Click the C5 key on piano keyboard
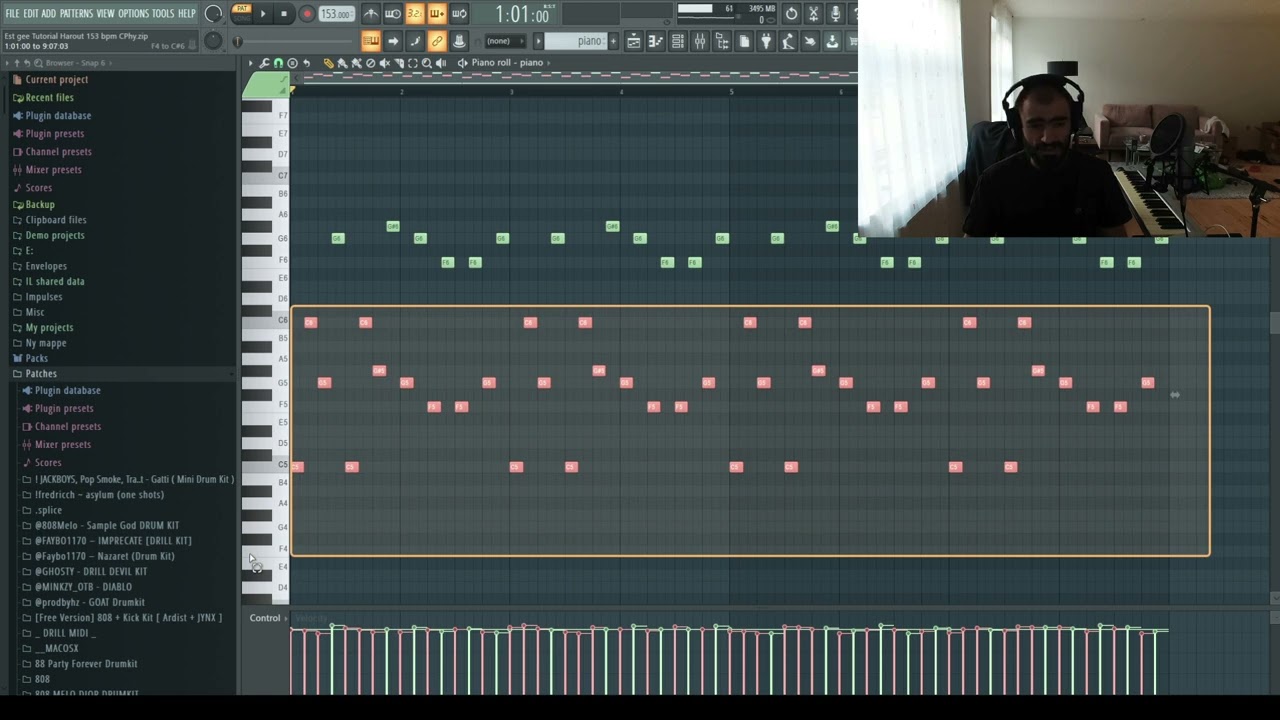This screenshot has height=720, width=1280. [265, 465]
